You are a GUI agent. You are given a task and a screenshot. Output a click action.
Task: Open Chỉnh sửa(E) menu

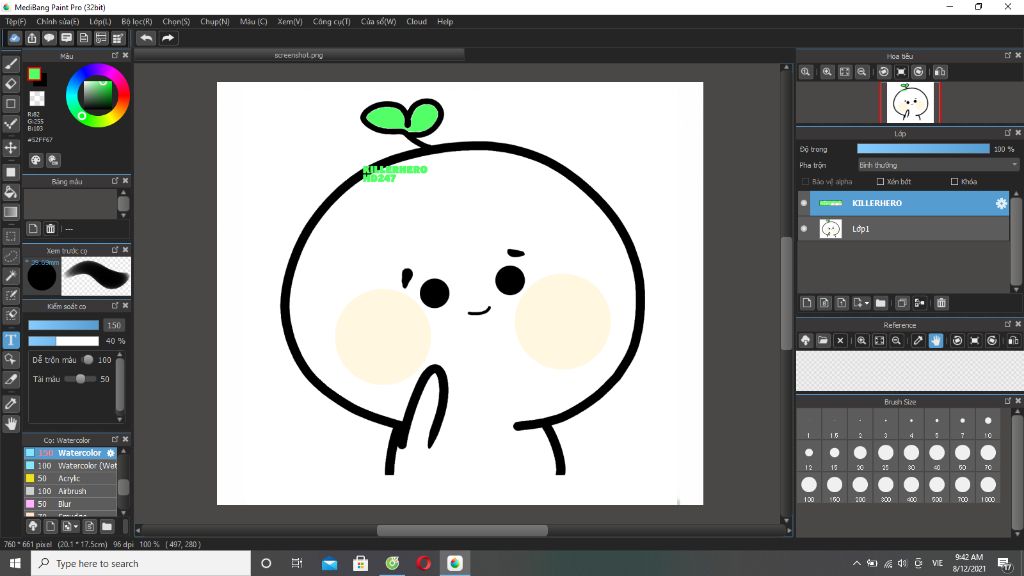tap(57, 22)
